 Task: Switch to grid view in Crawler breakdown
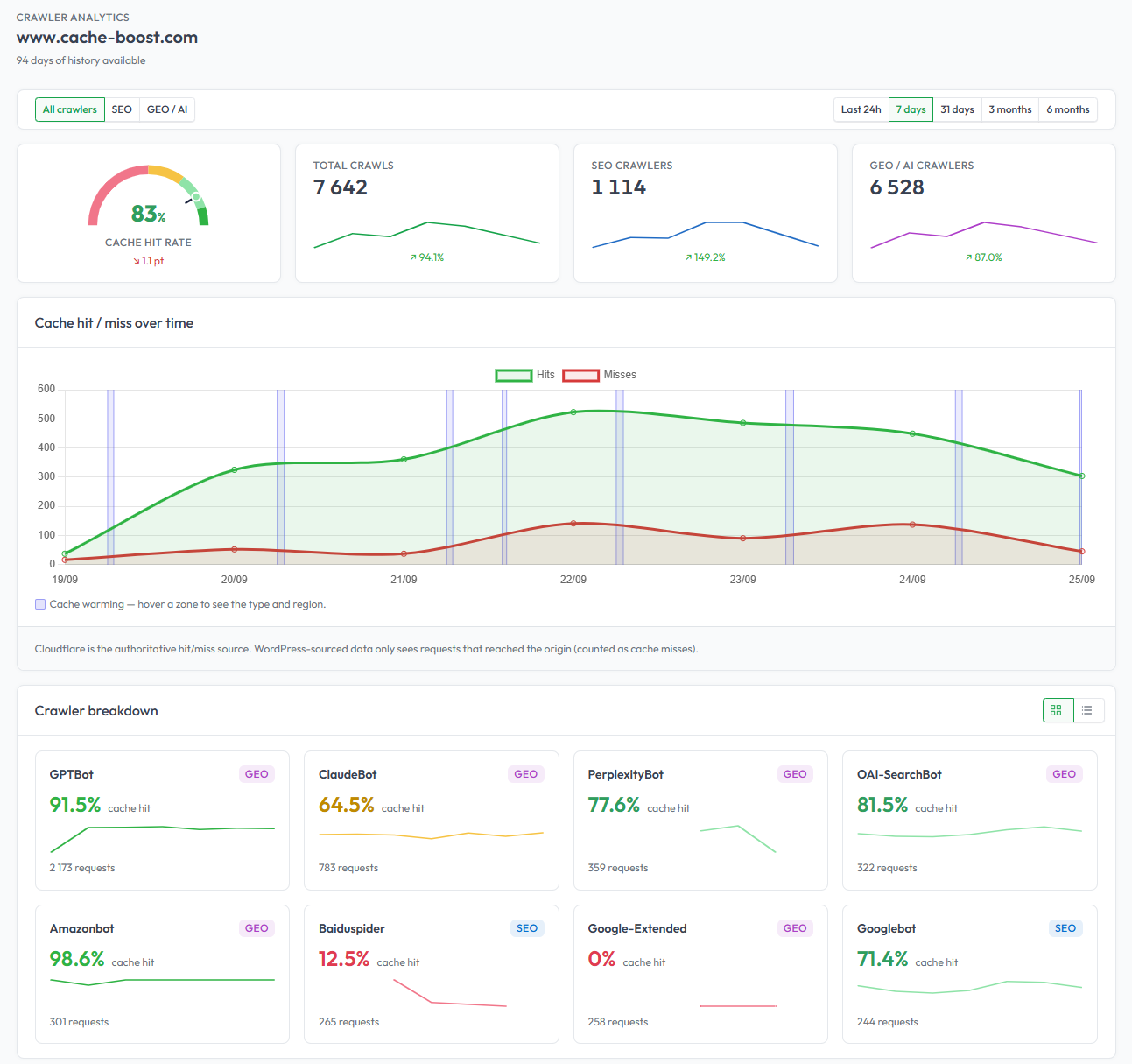click(x=1058, y=710)
